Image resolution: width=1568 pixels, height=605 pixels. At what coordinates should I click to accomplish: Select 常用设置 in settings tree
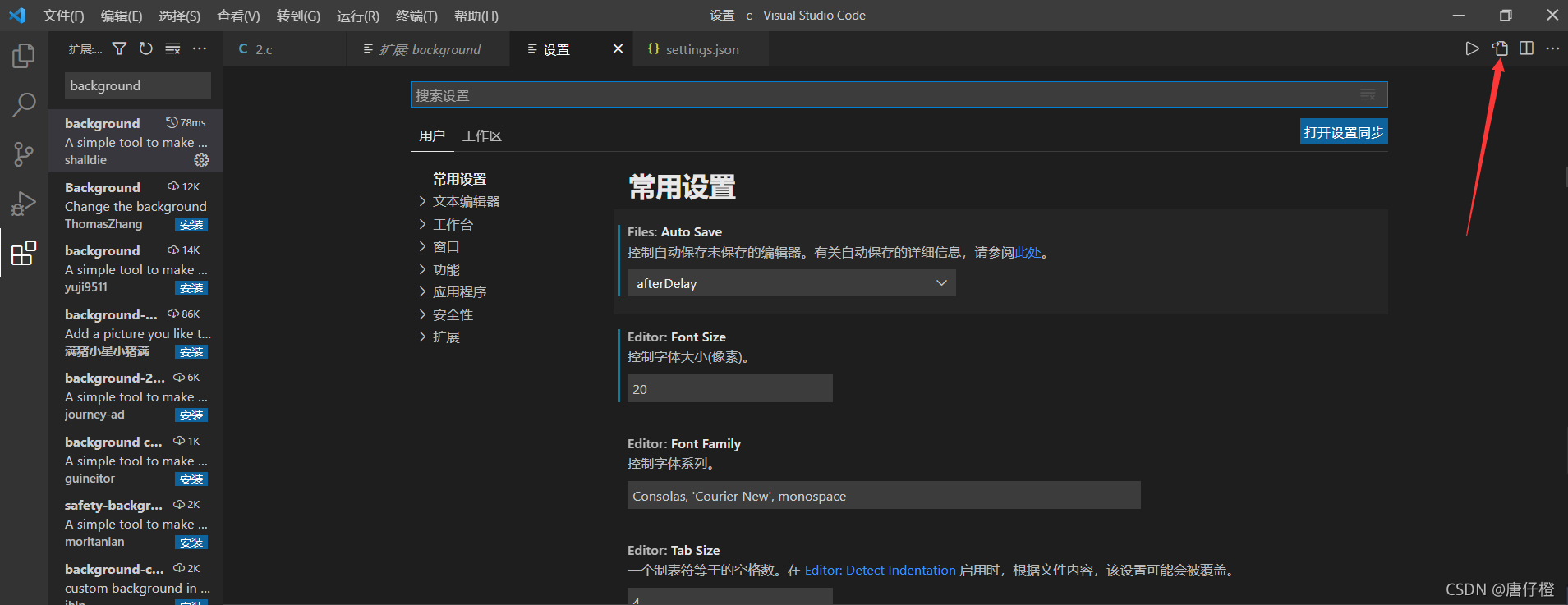click(x=459, y=179)
